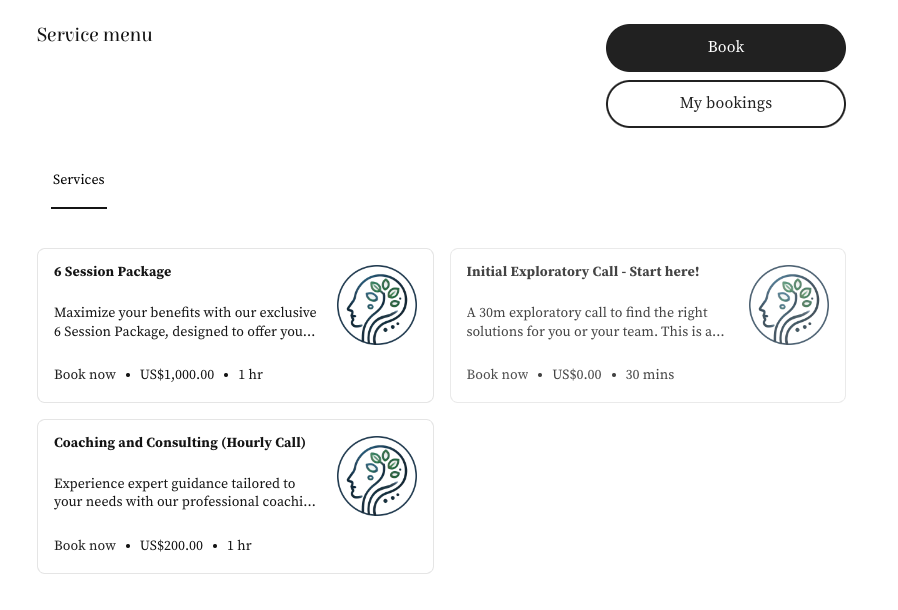Click the 30m exploratory call description text
This screenshot has width=898, height=610.
click(595, 322)
